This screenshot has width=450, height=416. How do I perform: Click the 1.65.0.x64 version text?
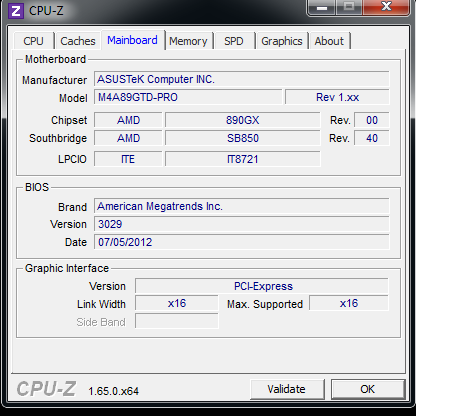113,391
